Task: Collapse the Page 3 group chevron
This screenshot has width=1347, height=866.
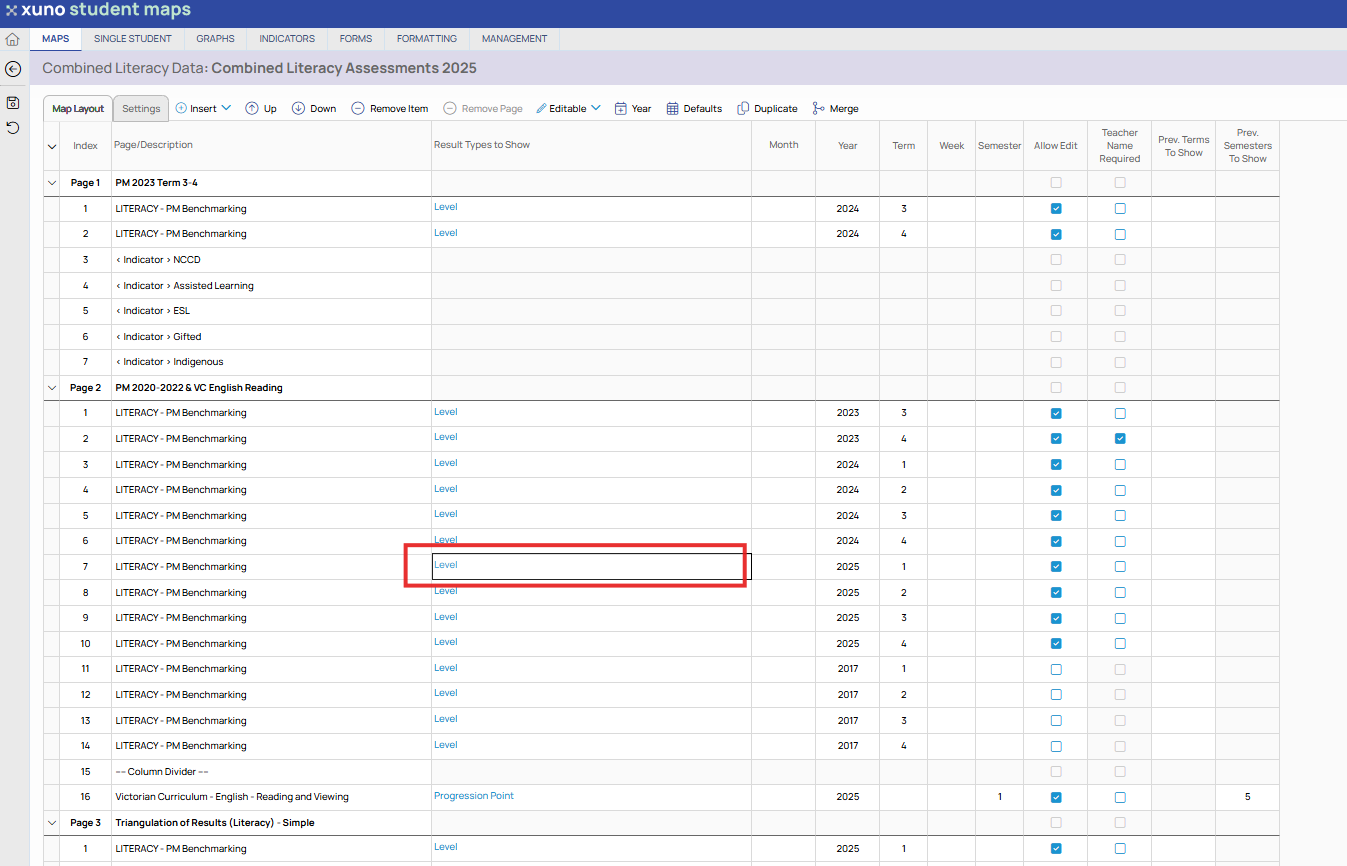Action: coord(52,823)
